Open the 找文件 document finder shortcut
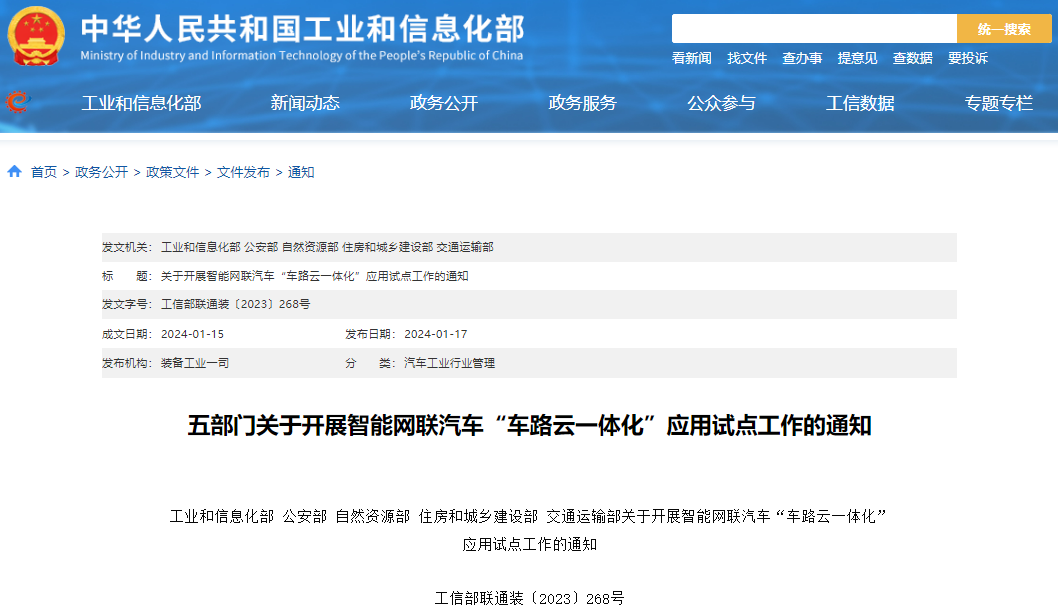The width and height of the screenshot is (1058, 611). coord(747,58)
